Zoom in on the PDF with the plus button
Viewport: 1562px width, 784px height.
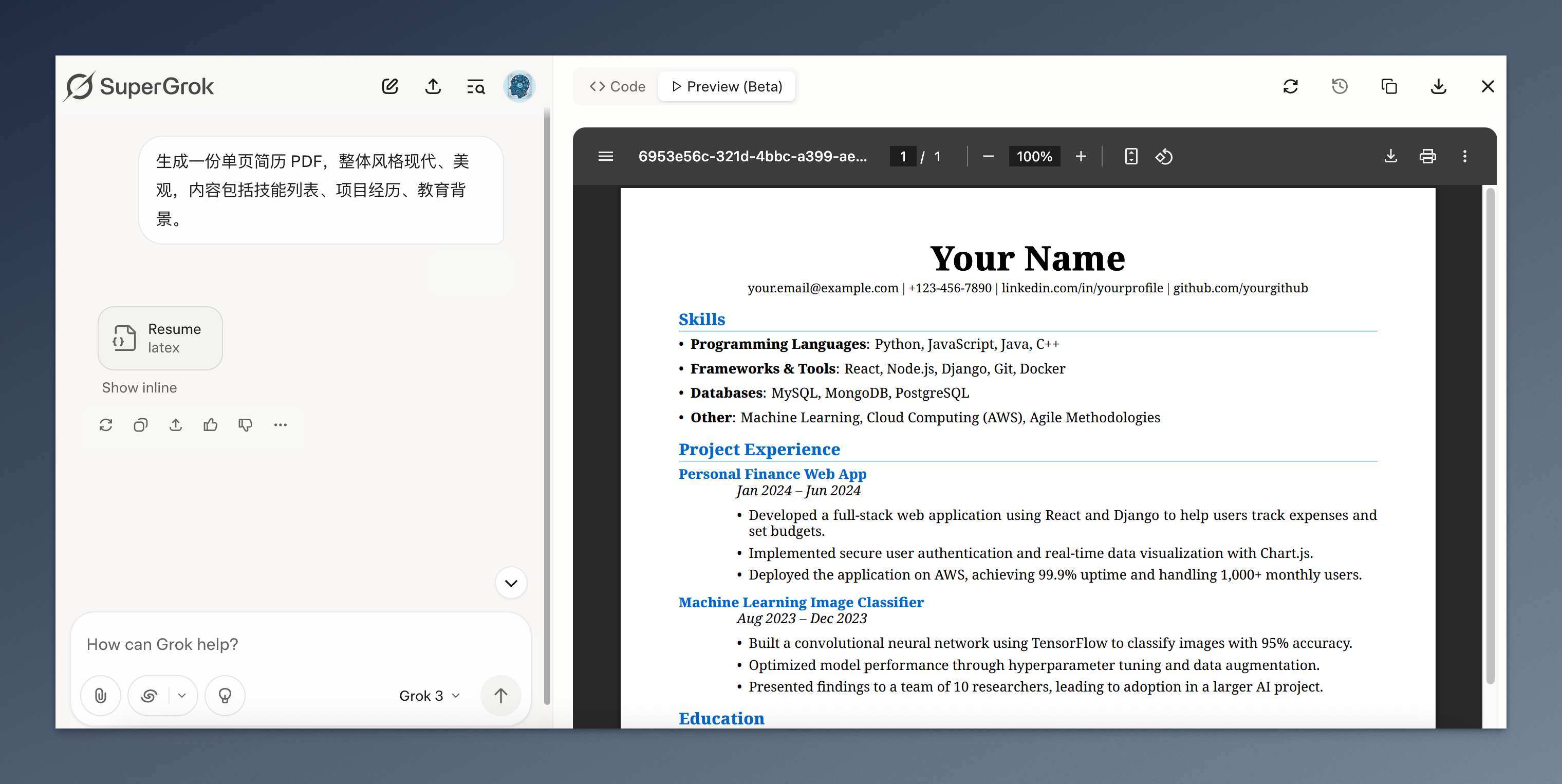(x=1081, y=156)
